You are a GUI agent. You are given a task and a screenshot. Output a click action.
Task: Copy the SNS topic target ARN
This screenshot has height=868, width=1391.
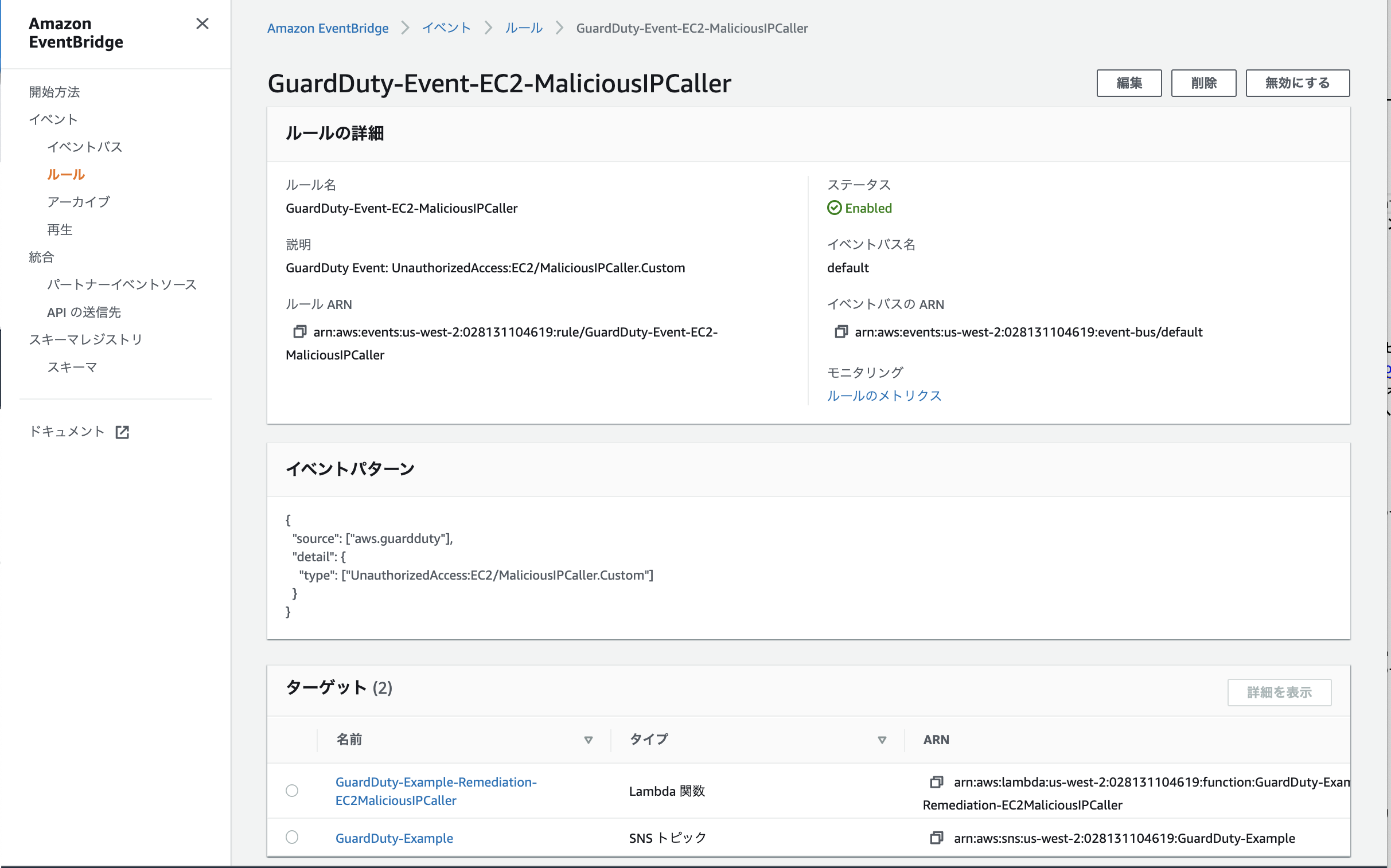pyautogui.click(x=937, y=838)
